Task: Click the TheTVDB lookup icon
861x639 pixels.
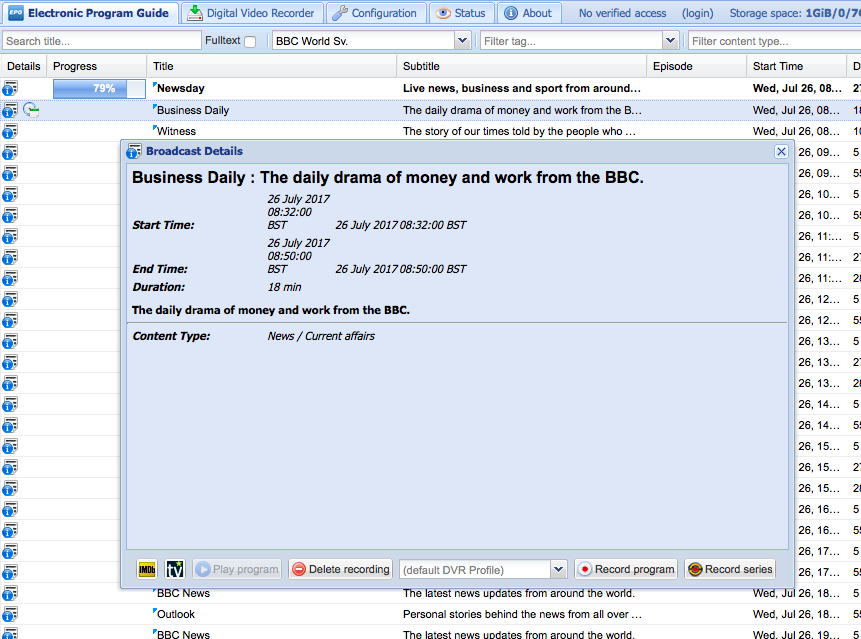Action: tap(175, 569)
